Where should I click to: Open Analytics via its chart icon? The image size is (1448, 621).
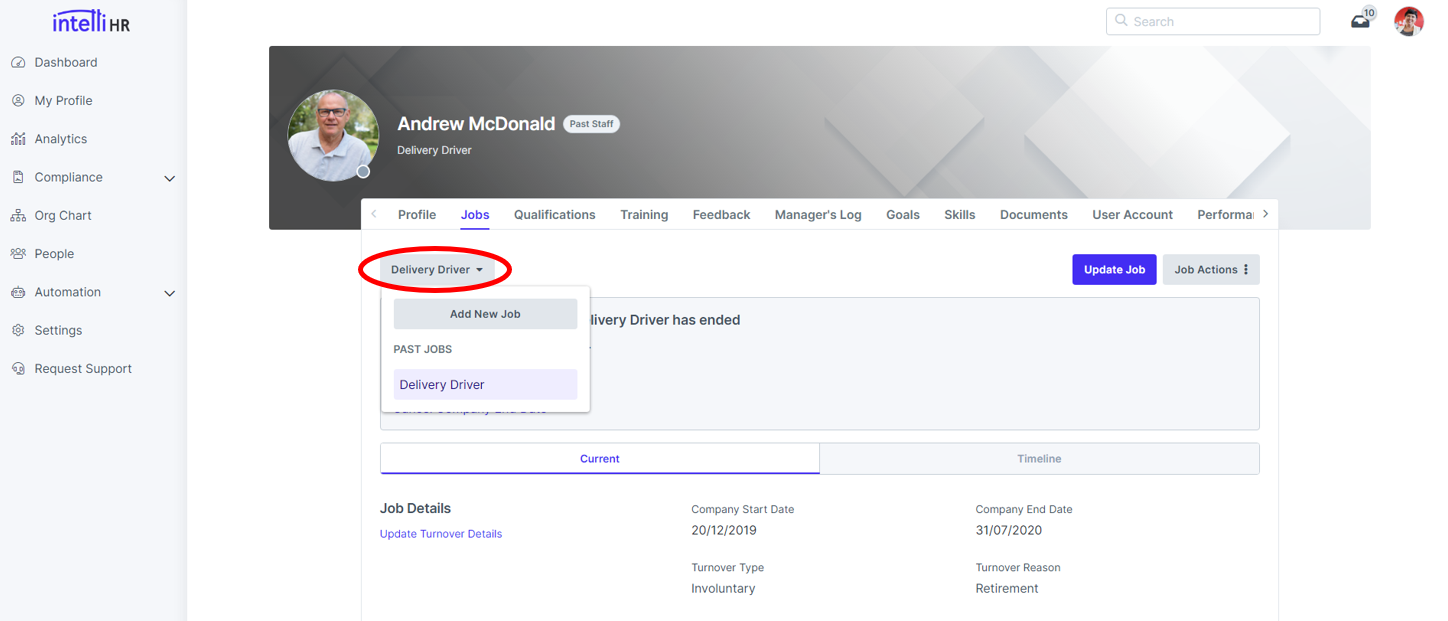coord(18,139)
